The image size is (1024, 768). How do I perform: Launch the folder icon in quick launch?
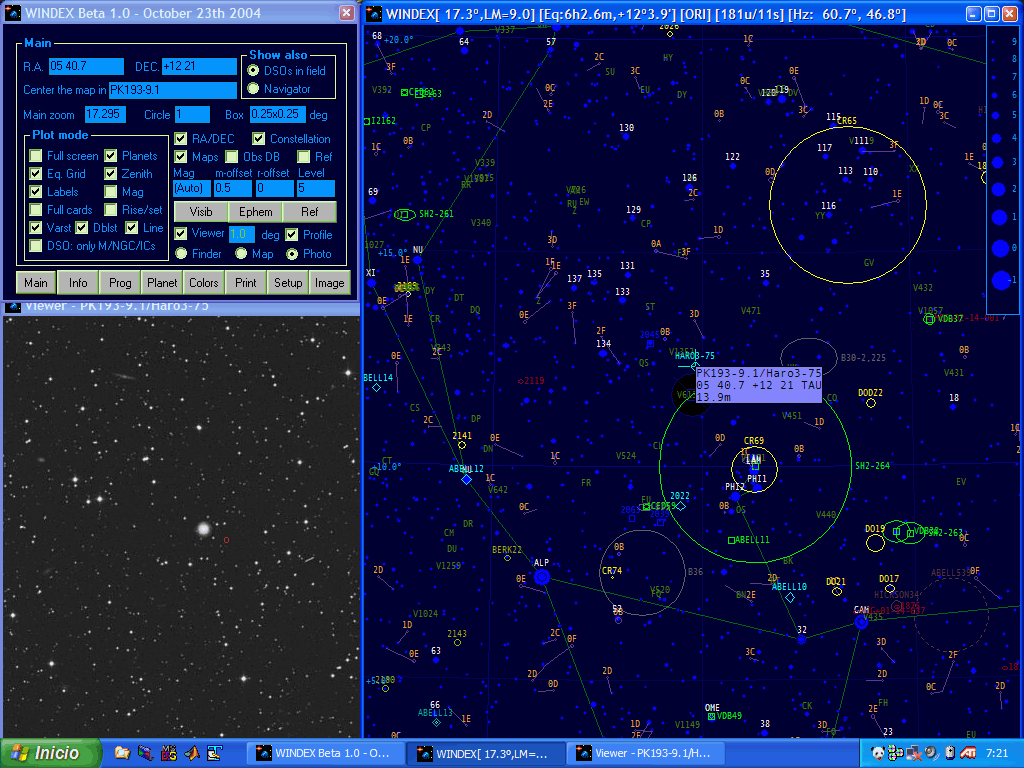[122, 753]
